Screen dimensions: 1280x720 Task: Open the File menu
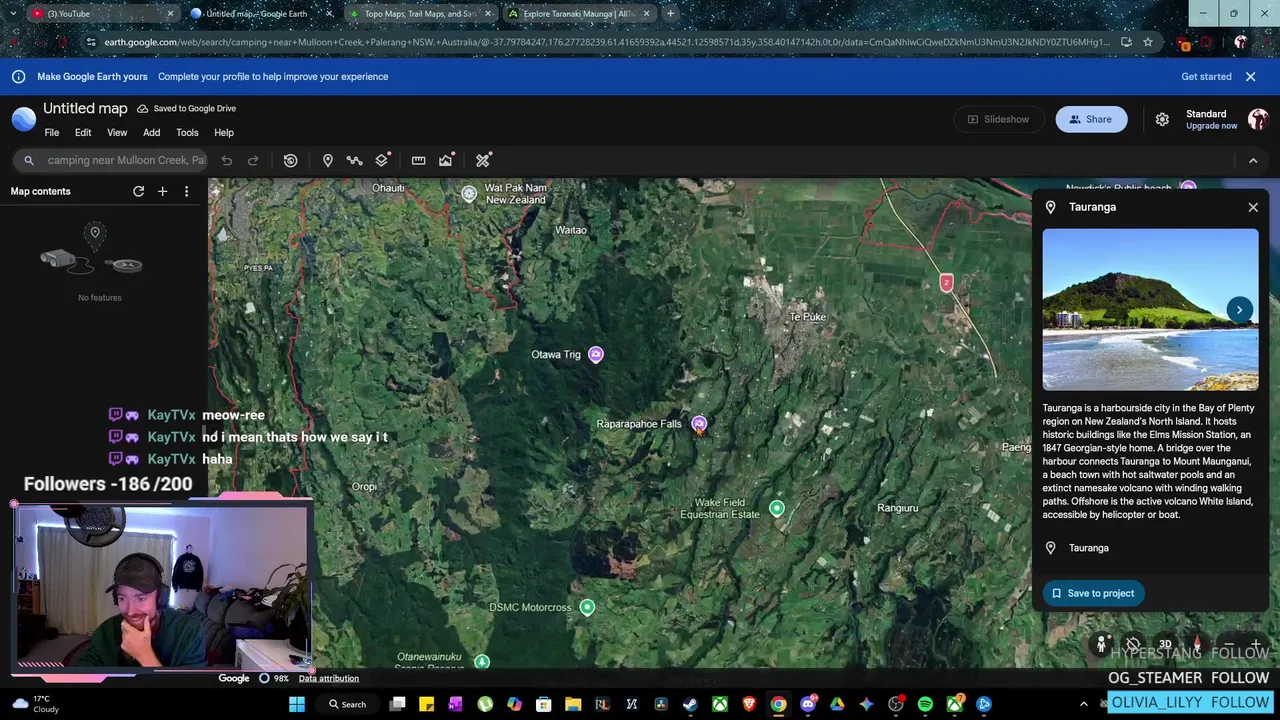coord(52,133)
